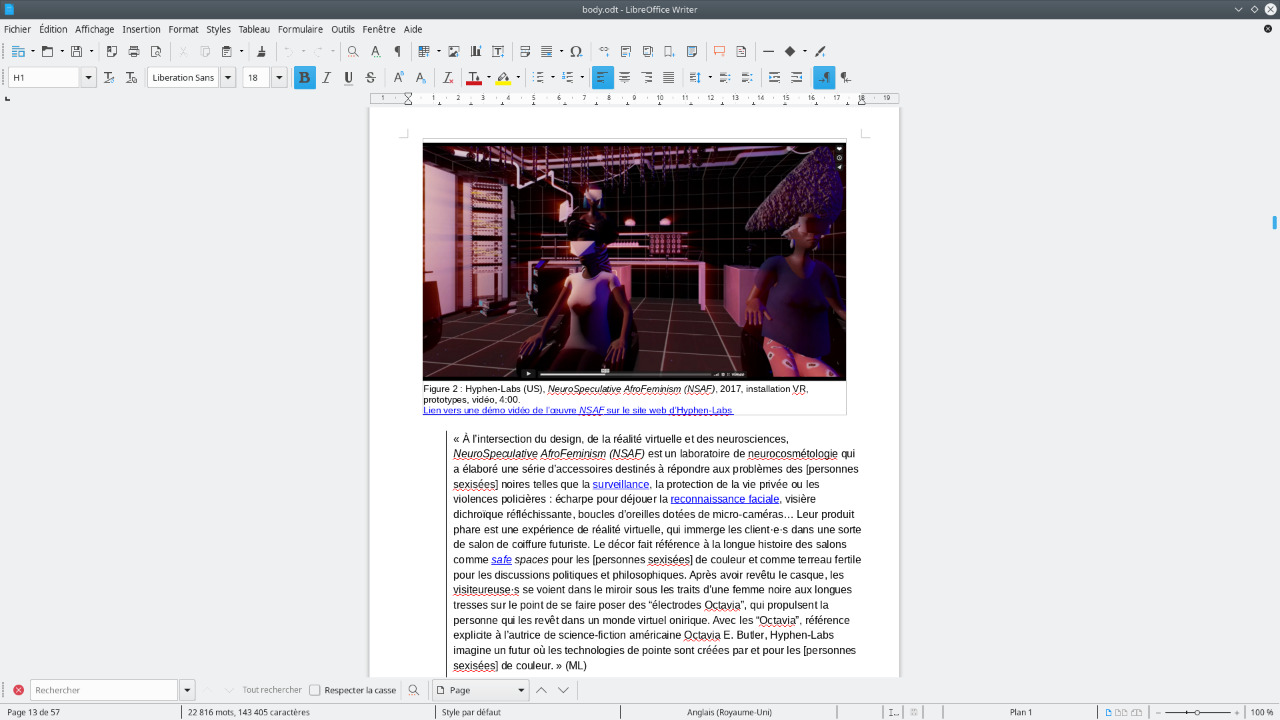Insert an image using the toolbar icon

[x=454, y=51]
